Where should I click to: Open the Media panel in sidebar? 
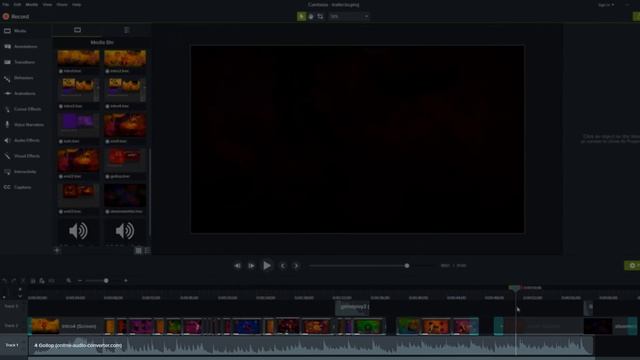15,31
